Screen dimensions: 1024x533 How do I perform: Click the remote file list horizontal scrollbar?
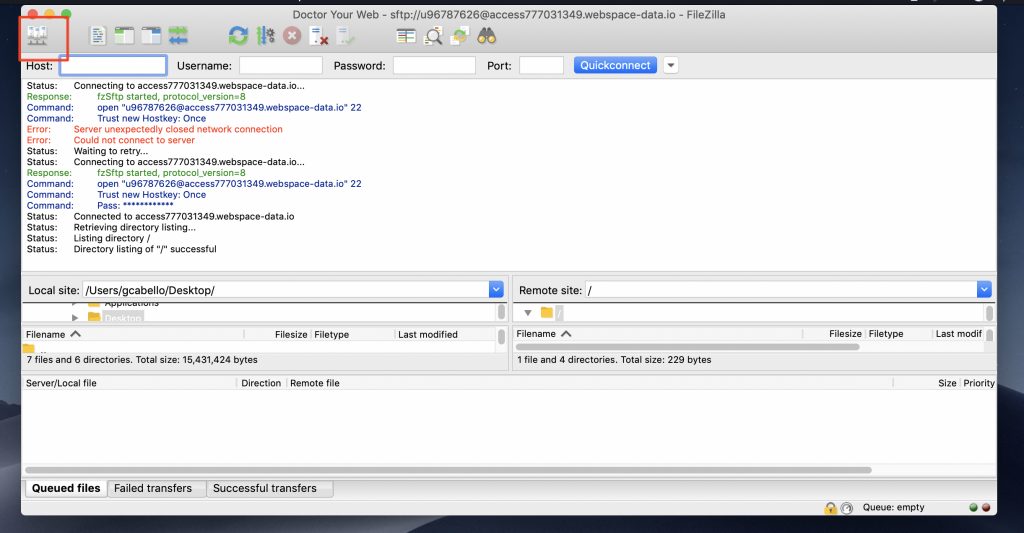point(687,347)
